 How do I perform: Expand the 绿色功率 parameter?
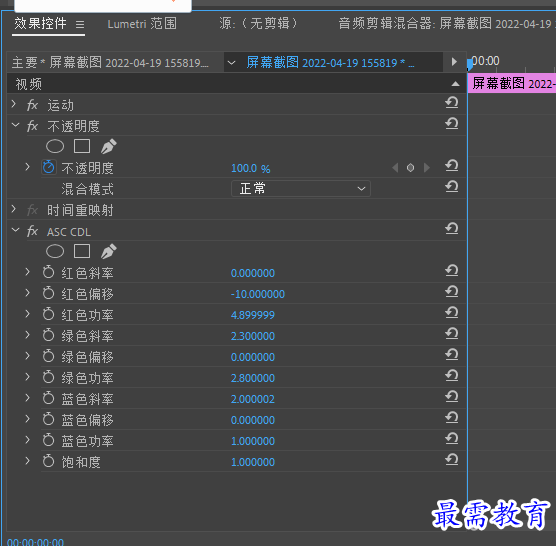(x=28, y=377)
